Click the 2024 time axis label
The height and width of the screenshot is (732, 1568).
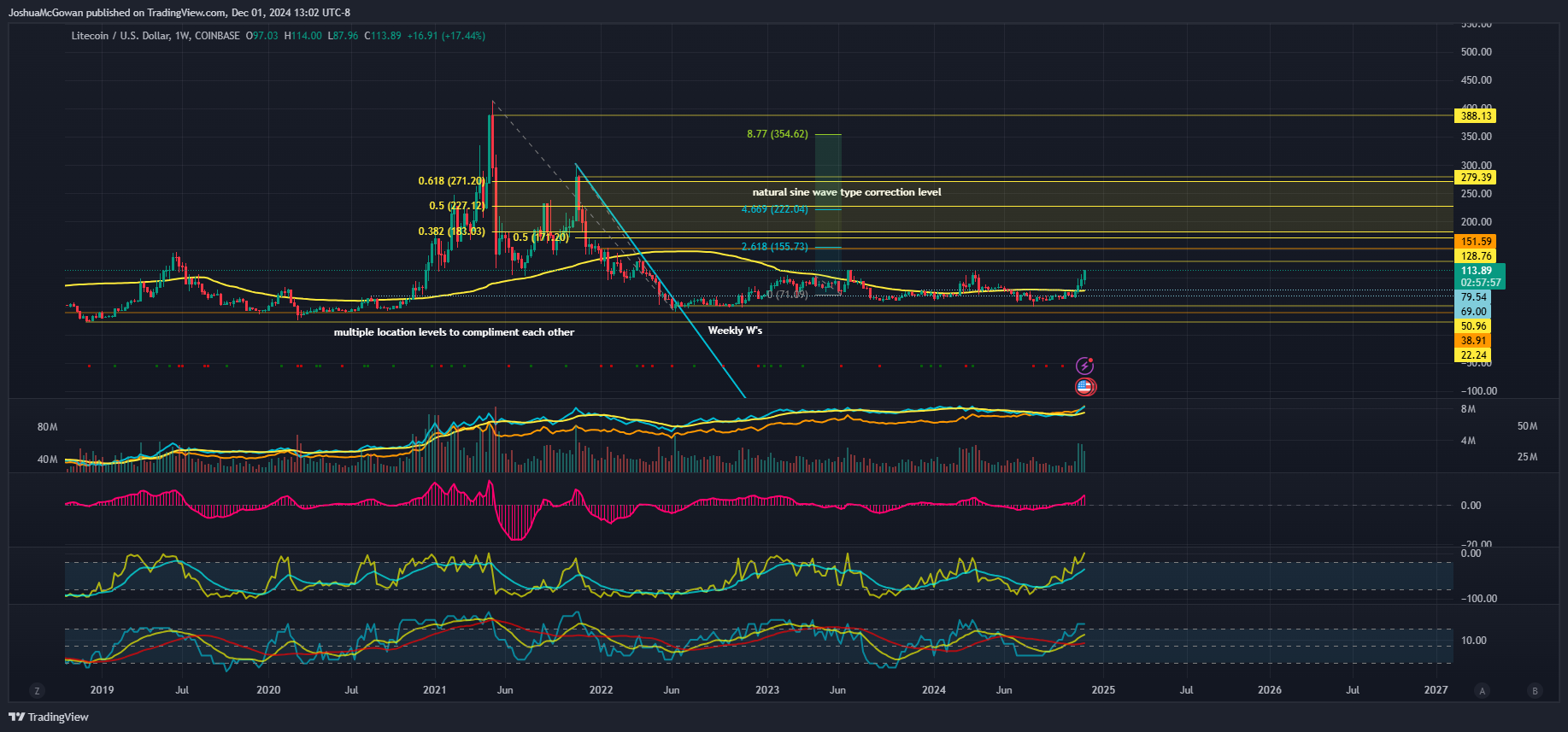[x=934, y=690]
